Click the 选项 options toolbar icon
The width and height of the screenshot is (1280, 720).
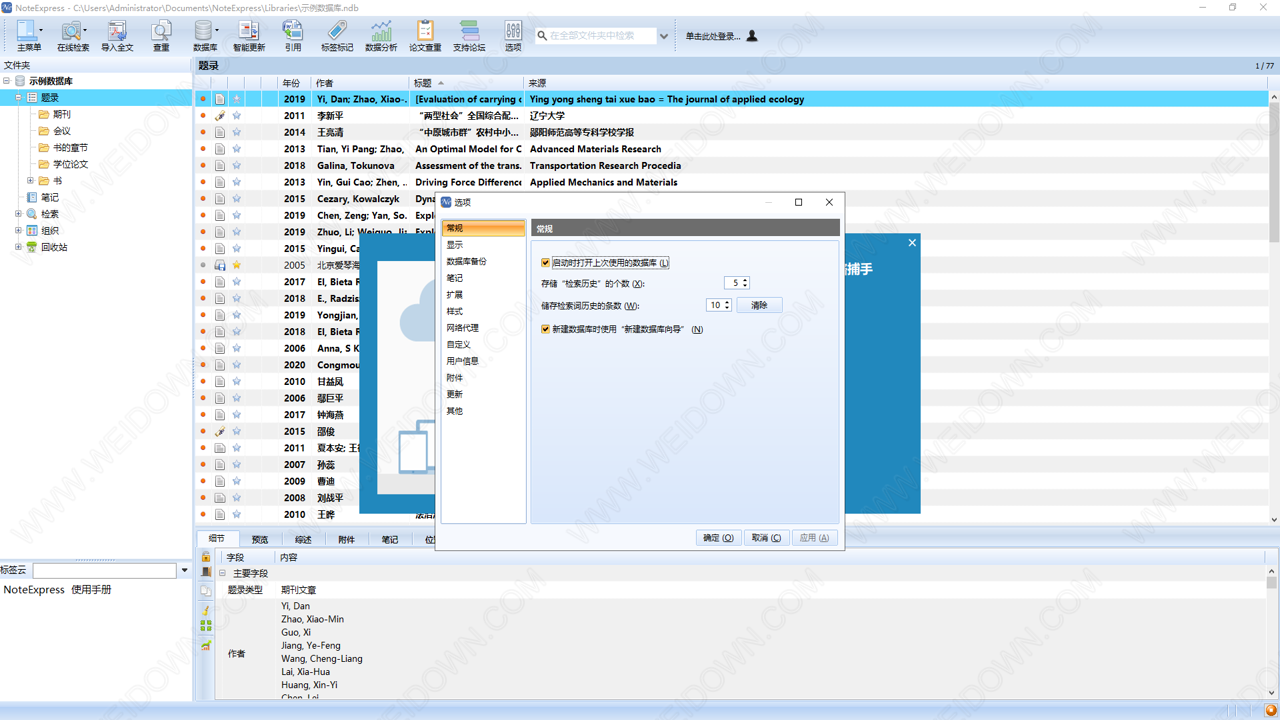[x=513, y=35]
